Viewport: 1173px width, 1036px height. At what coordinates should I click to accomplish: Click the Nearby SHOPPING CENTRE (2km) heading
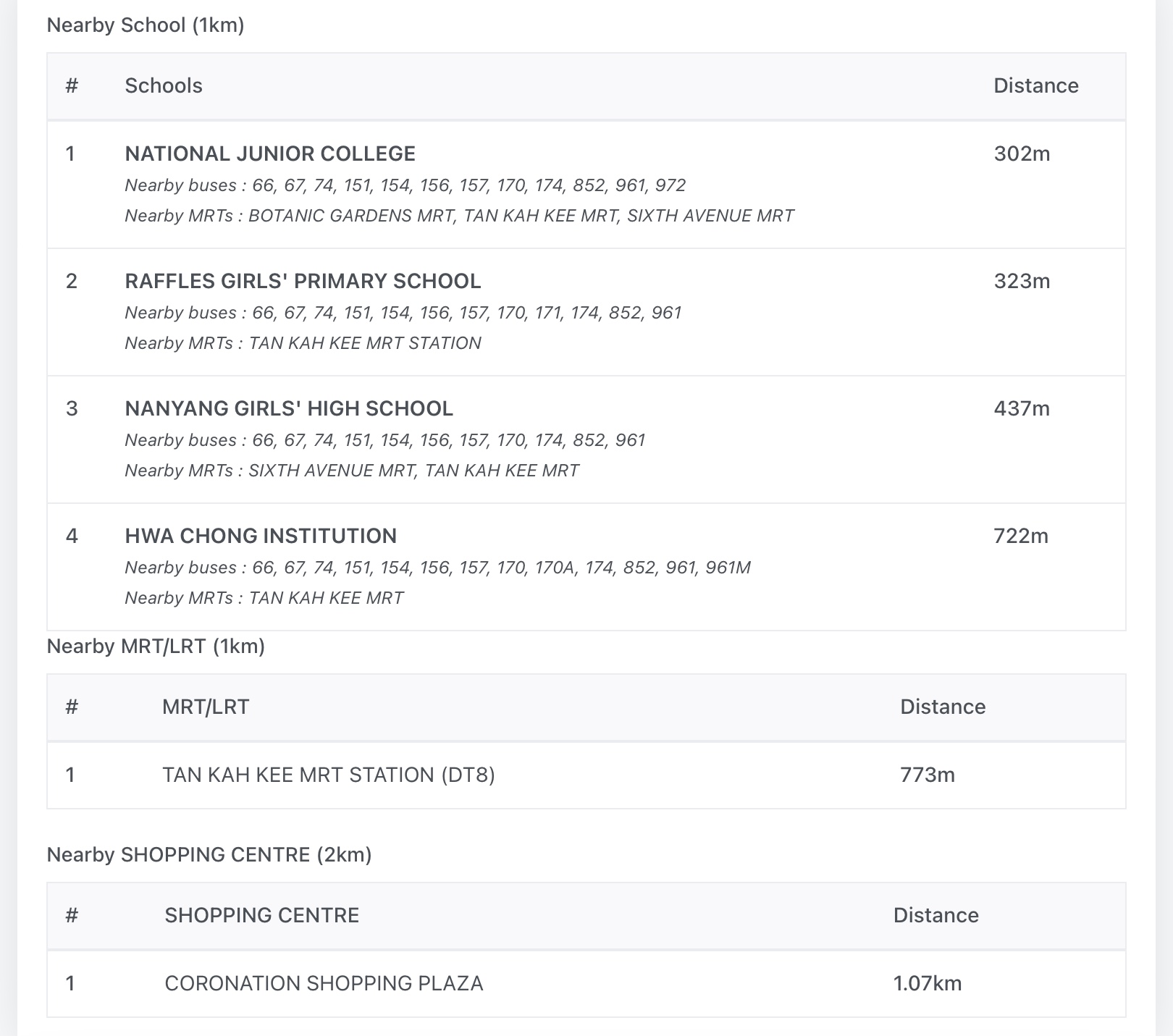point(209,855)
